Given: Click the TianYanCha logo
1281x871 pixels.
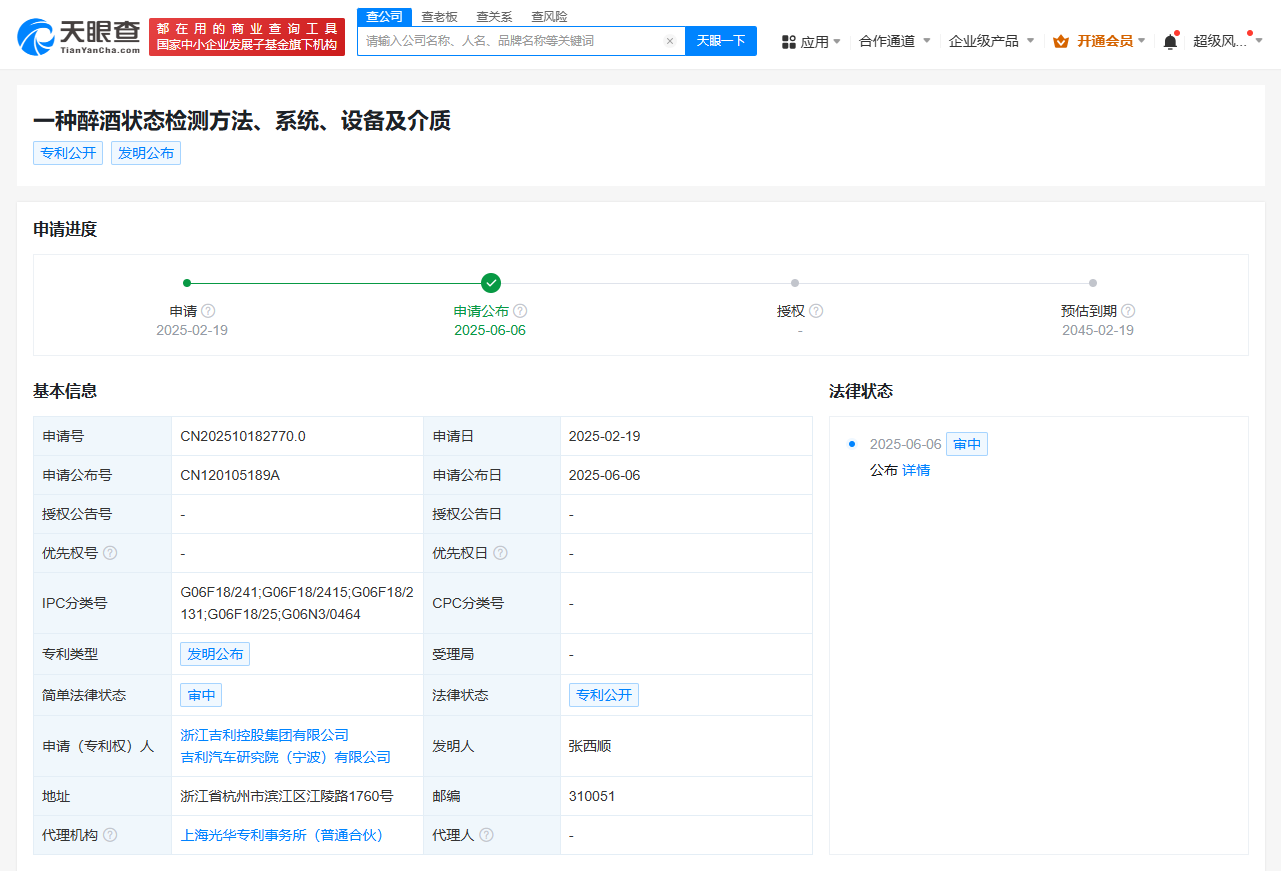Looking at the screenshot, I should [x=79, y=36].
